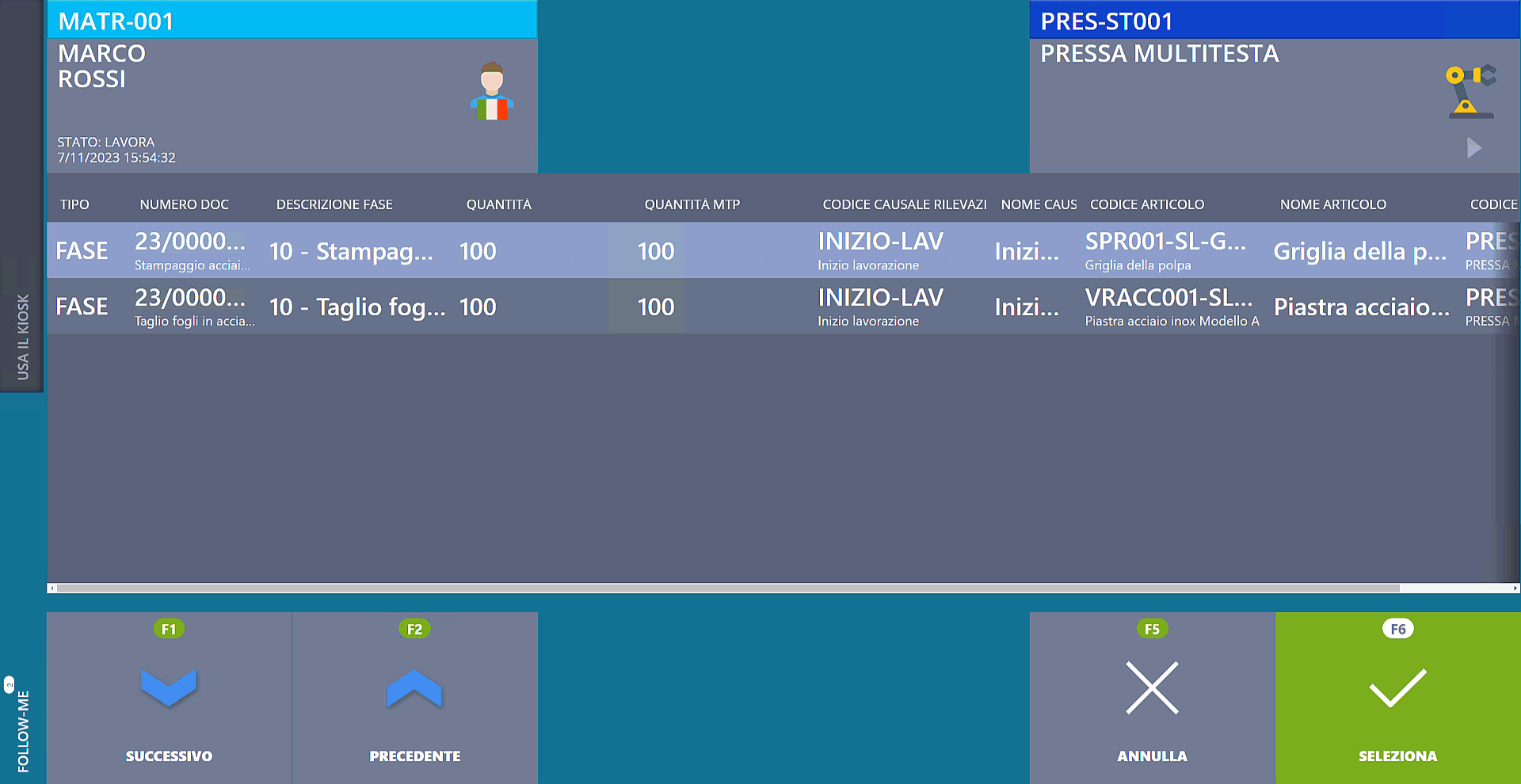Click the PRESSA MULTITESTA machine name
The height and width of the screenshot is (784, 1521).
[1159, 53]
